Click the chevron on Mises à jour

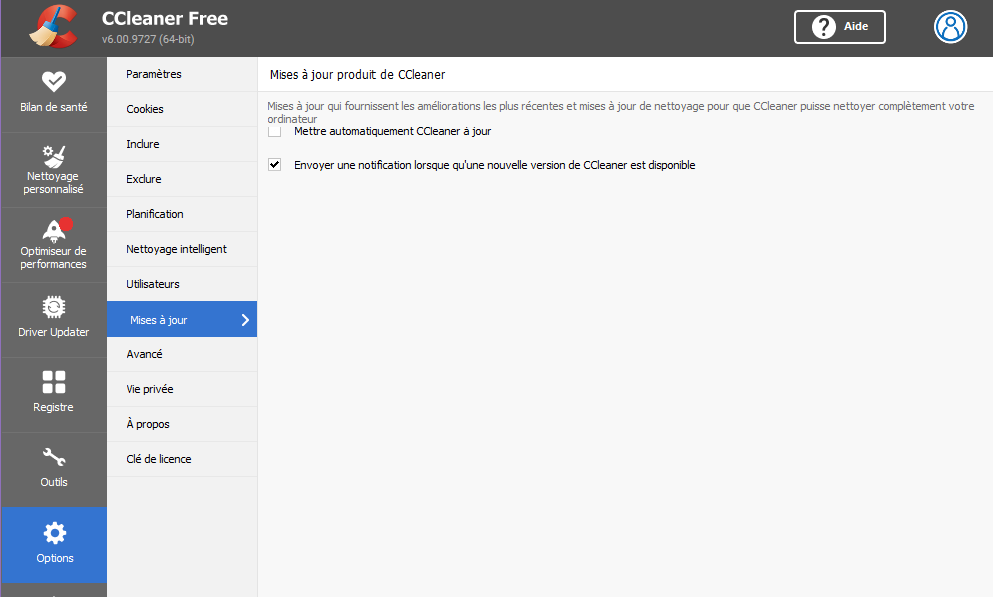[245, 320]
